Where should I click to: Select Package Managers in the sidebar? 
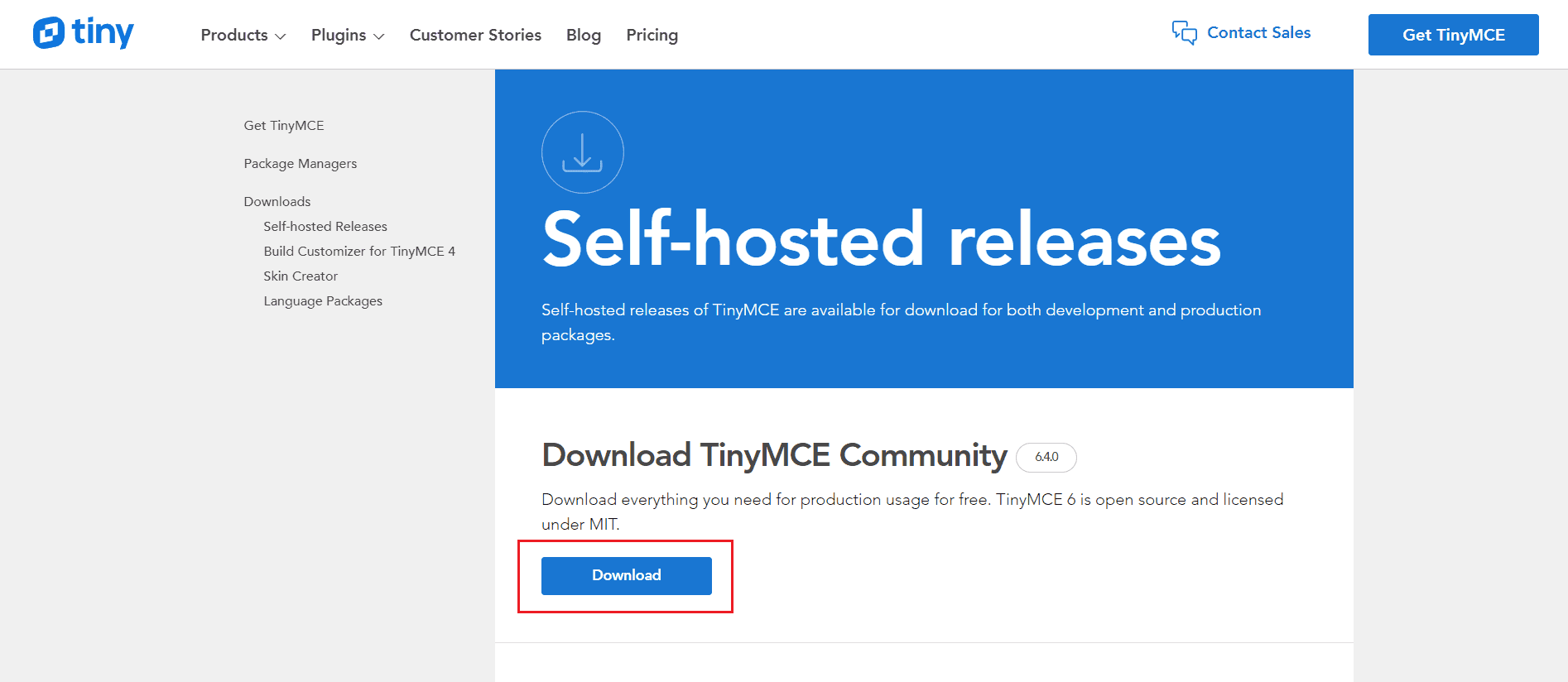point(301,164)
